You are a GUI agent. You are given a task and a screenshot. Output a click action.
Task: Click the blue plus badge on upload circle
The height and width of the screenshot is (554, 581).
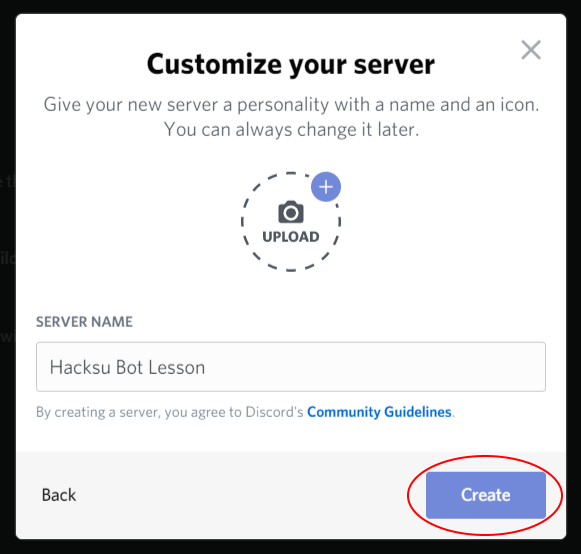pyautogui.click(x=326, y=187)
